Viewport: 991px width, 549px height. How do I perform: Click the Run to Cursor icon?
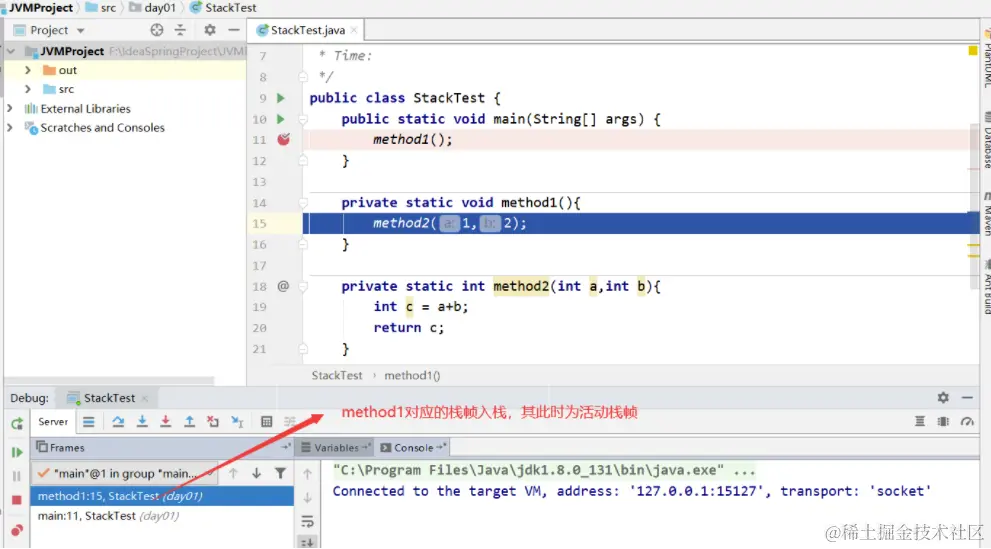point(237,421)
